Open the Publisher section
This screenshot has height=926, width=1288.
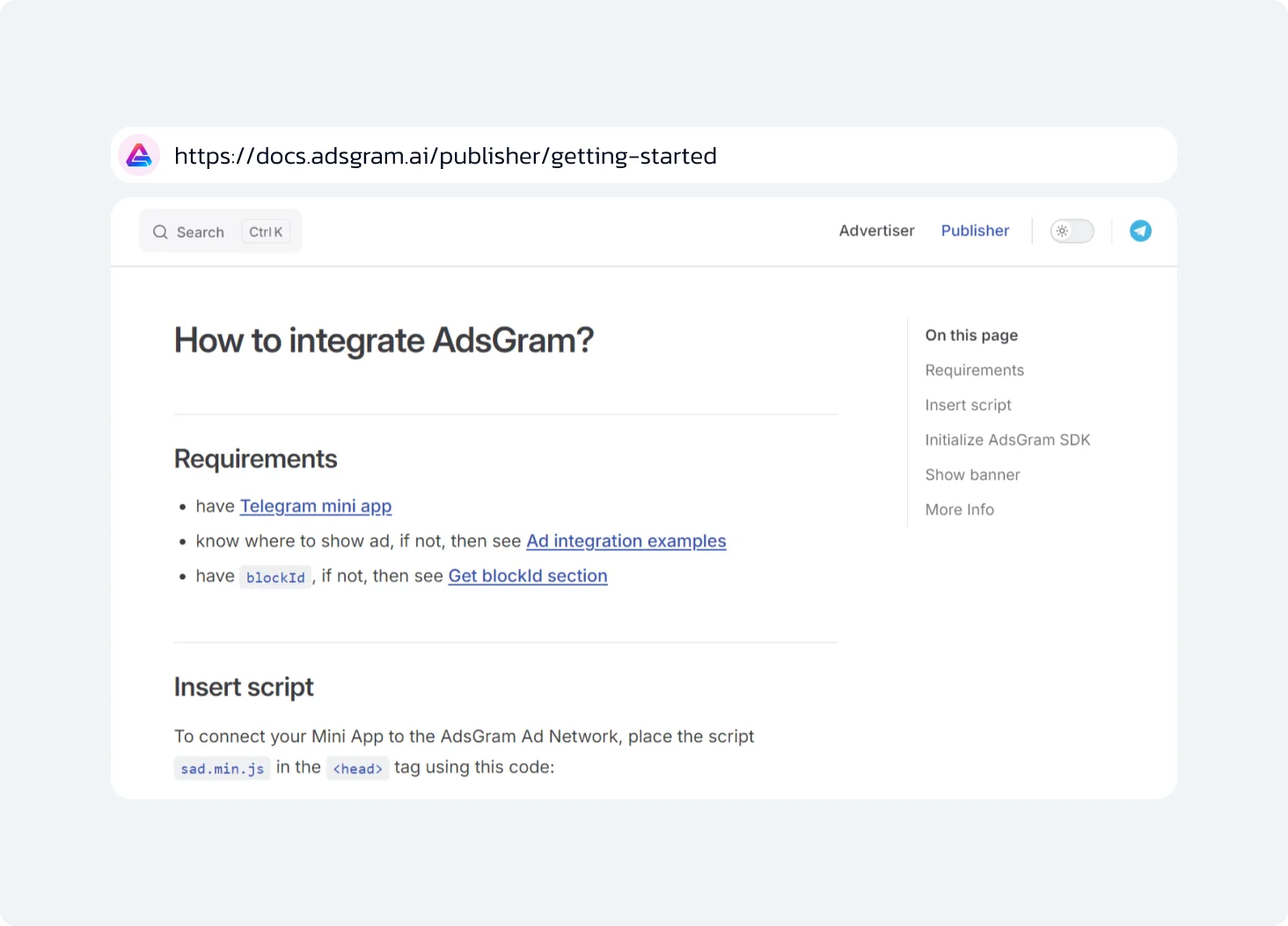coord(975,231)
